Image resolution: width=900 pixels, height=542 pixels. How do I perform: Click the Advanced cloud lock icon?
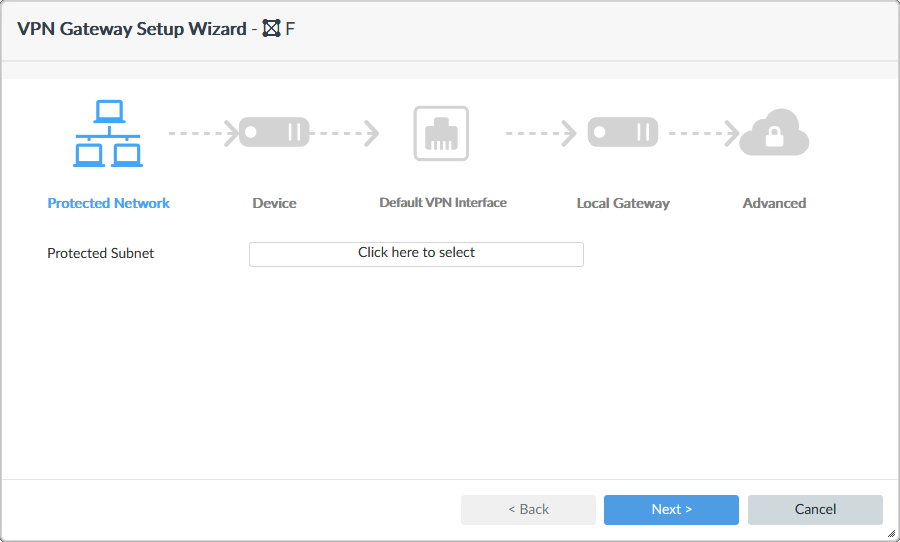click(x=773, y=133)
